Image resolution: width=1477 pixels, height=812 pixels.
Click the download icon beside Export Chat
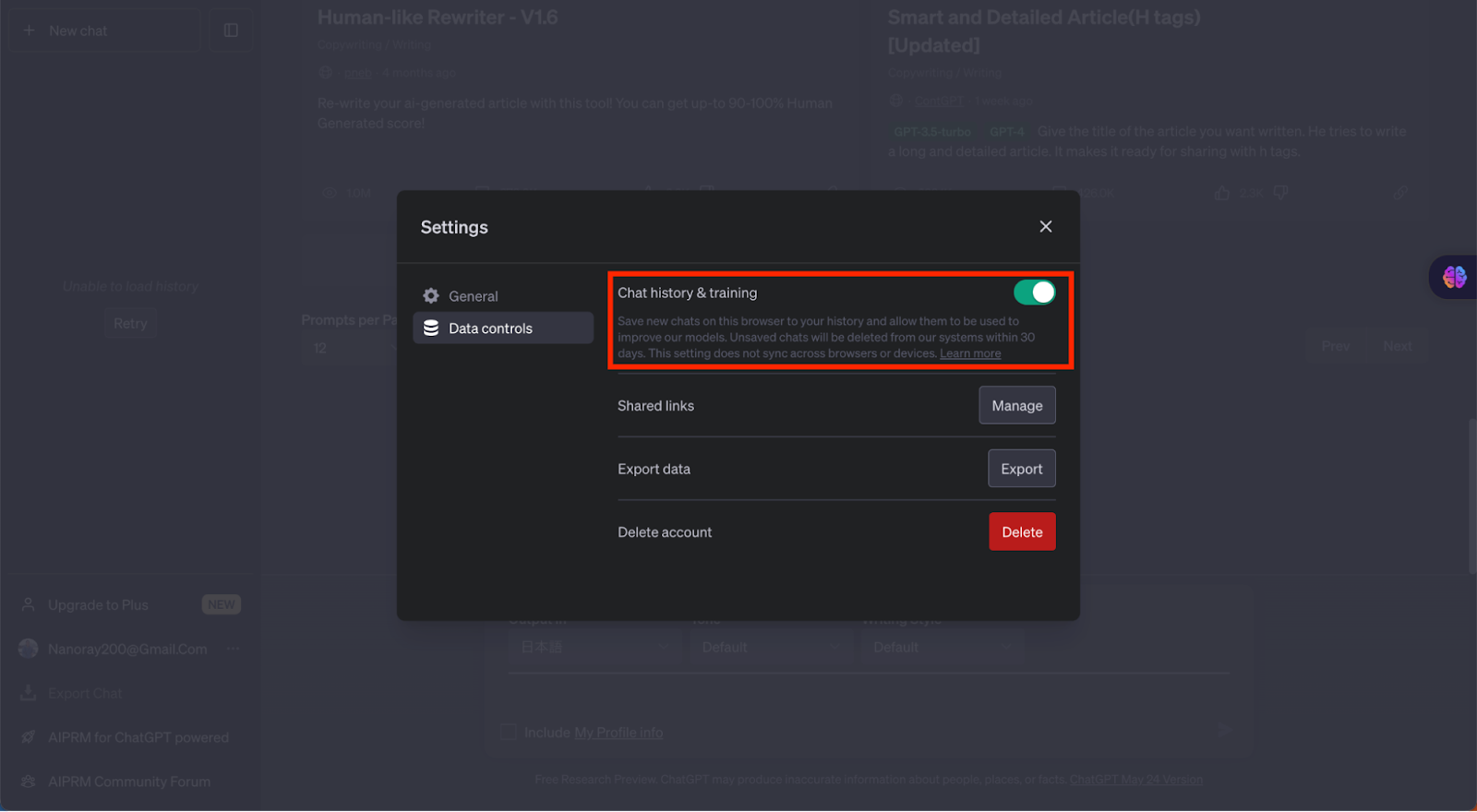click(x=29, y=693)
